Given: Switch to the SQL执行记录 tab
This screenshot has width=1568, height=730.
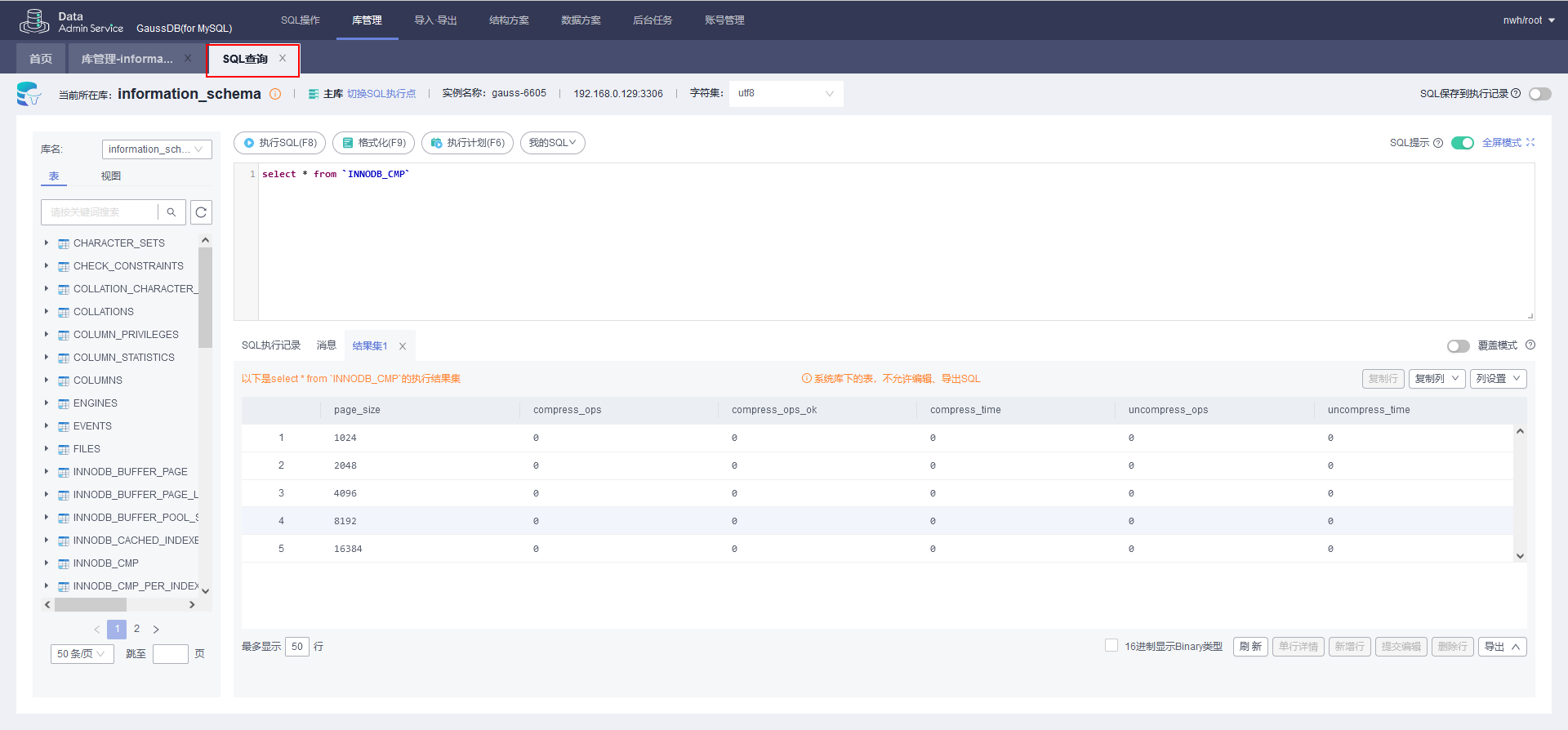Looking at the screenshot, I should (x=271, y=345).
